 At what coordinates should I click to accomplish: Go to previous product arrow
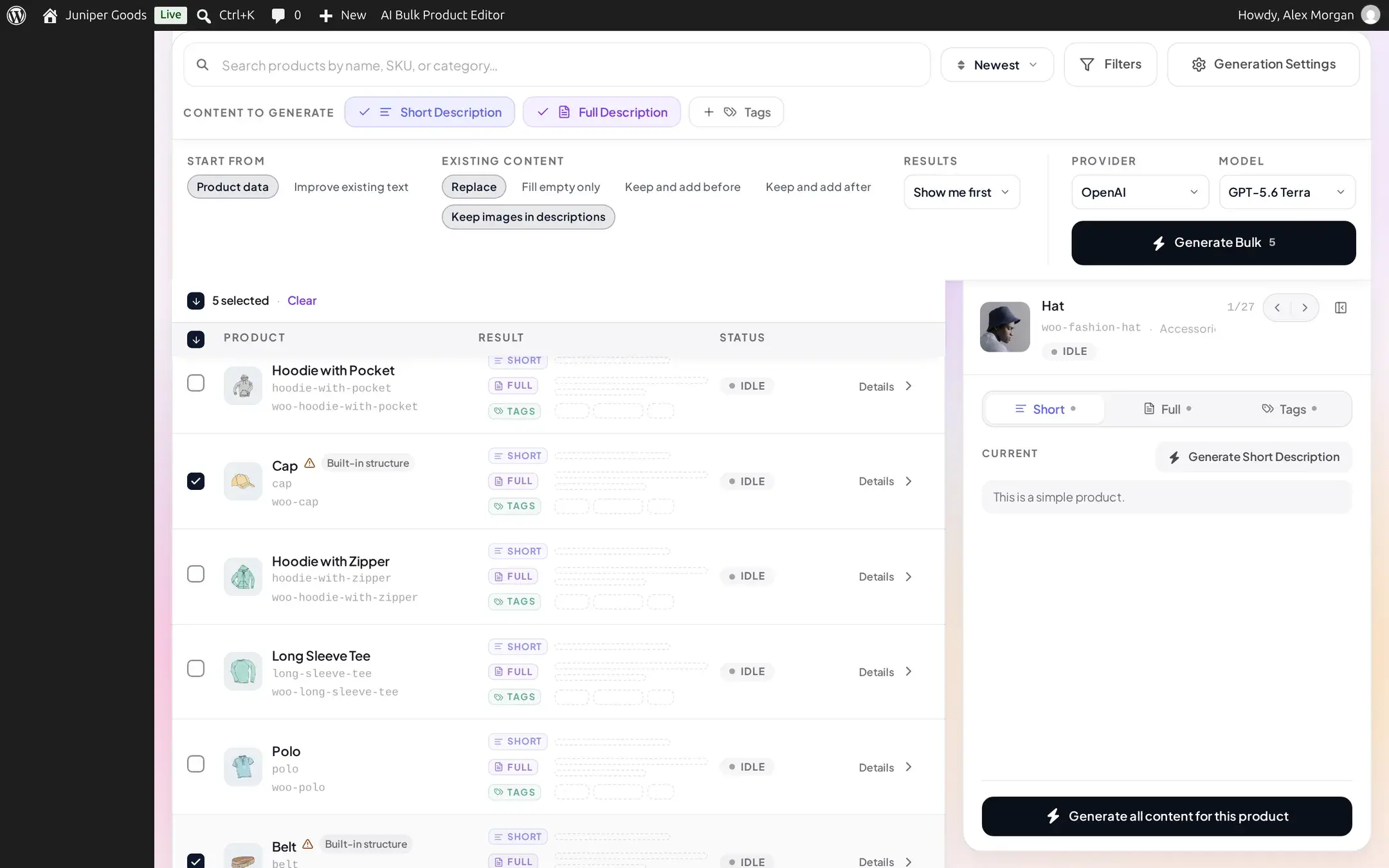pyautogui.click(x=1277, y=307)
